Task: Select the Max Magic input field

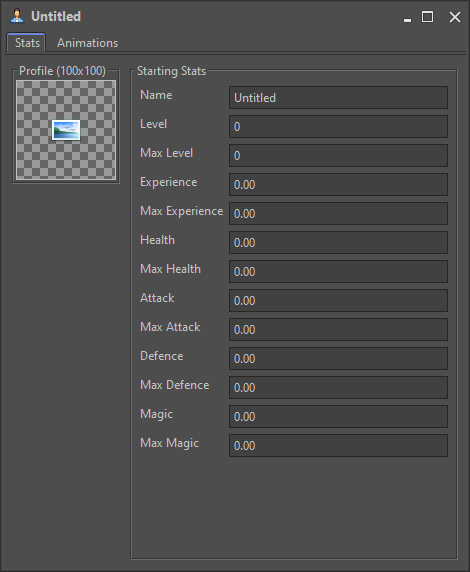Action: tap(338, 445)
